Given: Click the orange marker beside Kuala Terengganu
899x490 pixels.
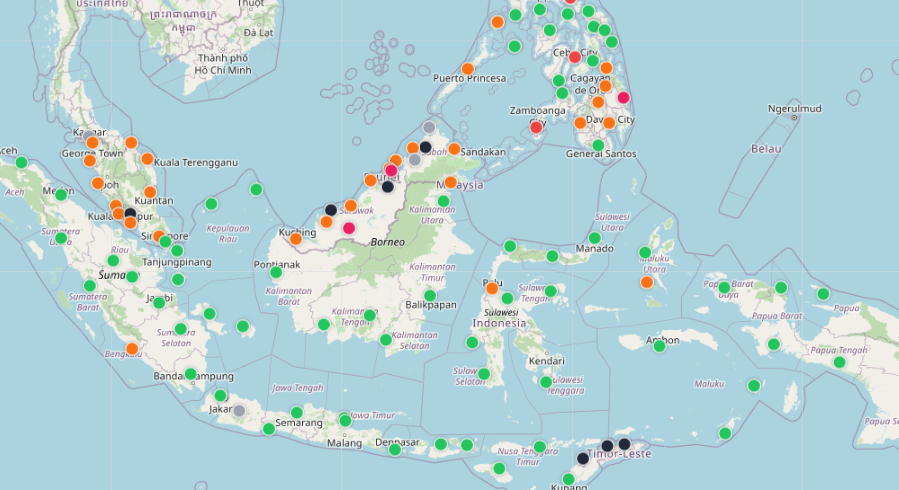Looking at the screenshot, I should (147, 159).
